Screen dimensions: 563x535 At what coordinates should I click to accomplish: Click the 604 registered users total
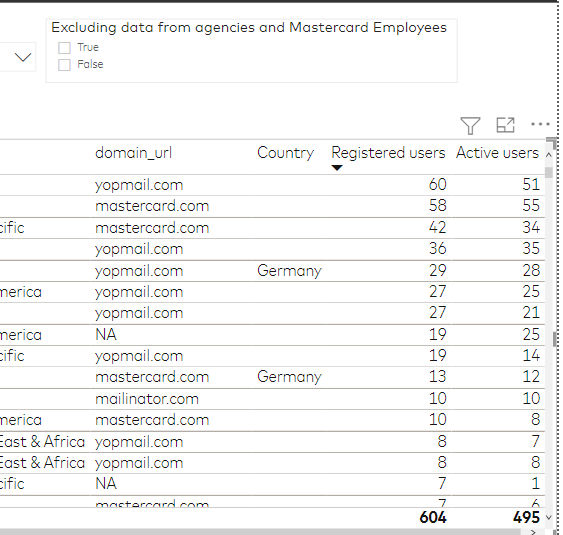433,517
